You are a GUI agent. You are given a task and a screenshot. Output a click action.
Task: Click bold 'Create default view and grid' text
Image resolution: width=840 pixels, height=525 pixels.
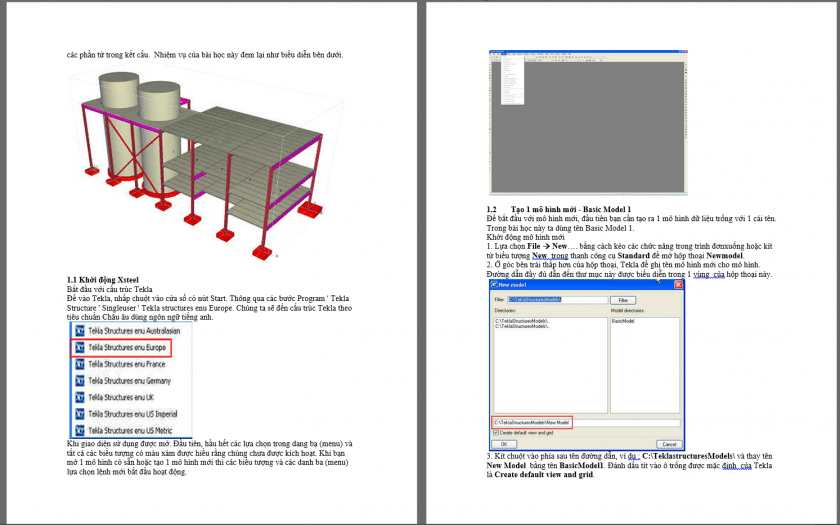click(544, 475)
